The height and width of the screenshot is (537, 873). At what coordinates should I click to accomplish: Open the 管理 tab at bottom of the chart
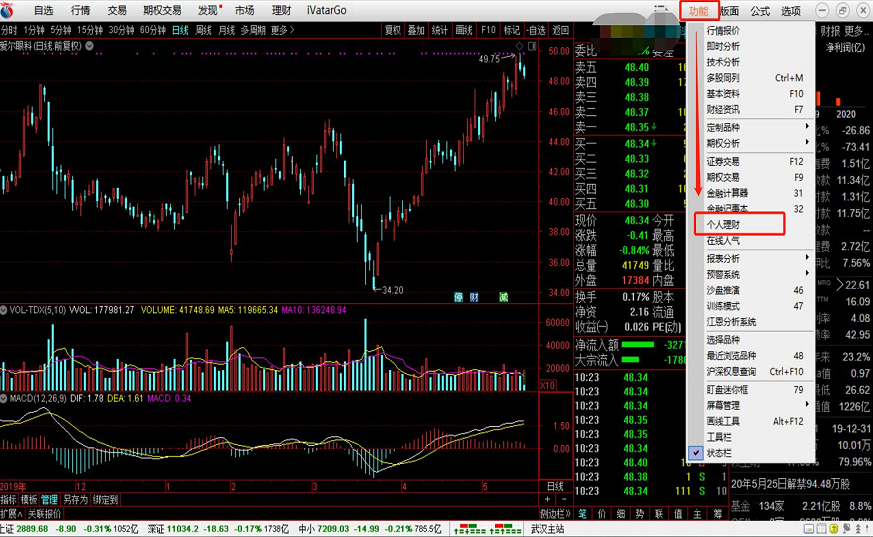click(x=50, y=499)
